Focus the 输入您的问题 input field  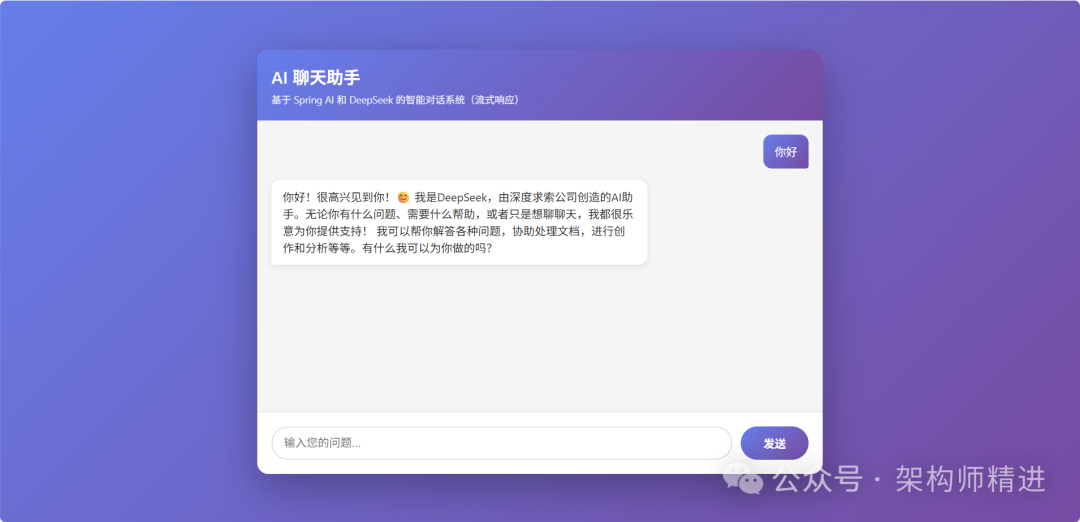coord(501,443)
